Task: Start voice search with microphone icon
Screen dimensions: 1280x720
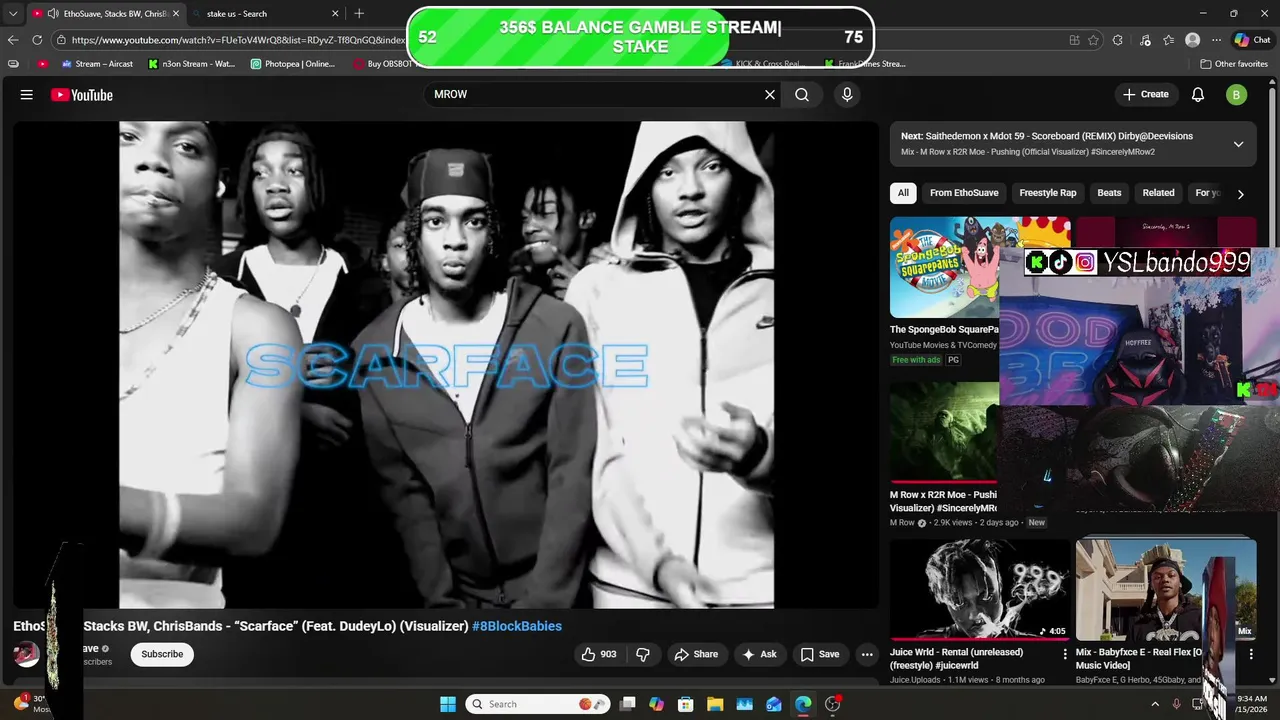Action: click(x=847, y=94)
